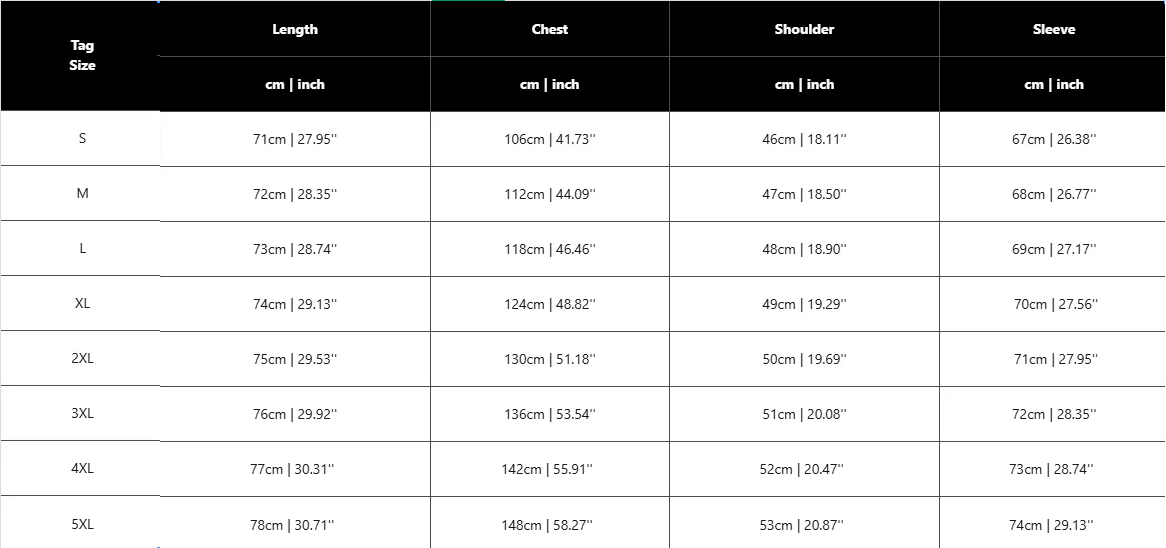Click the Chest column header
The image size is (1166, 548).
550,29
